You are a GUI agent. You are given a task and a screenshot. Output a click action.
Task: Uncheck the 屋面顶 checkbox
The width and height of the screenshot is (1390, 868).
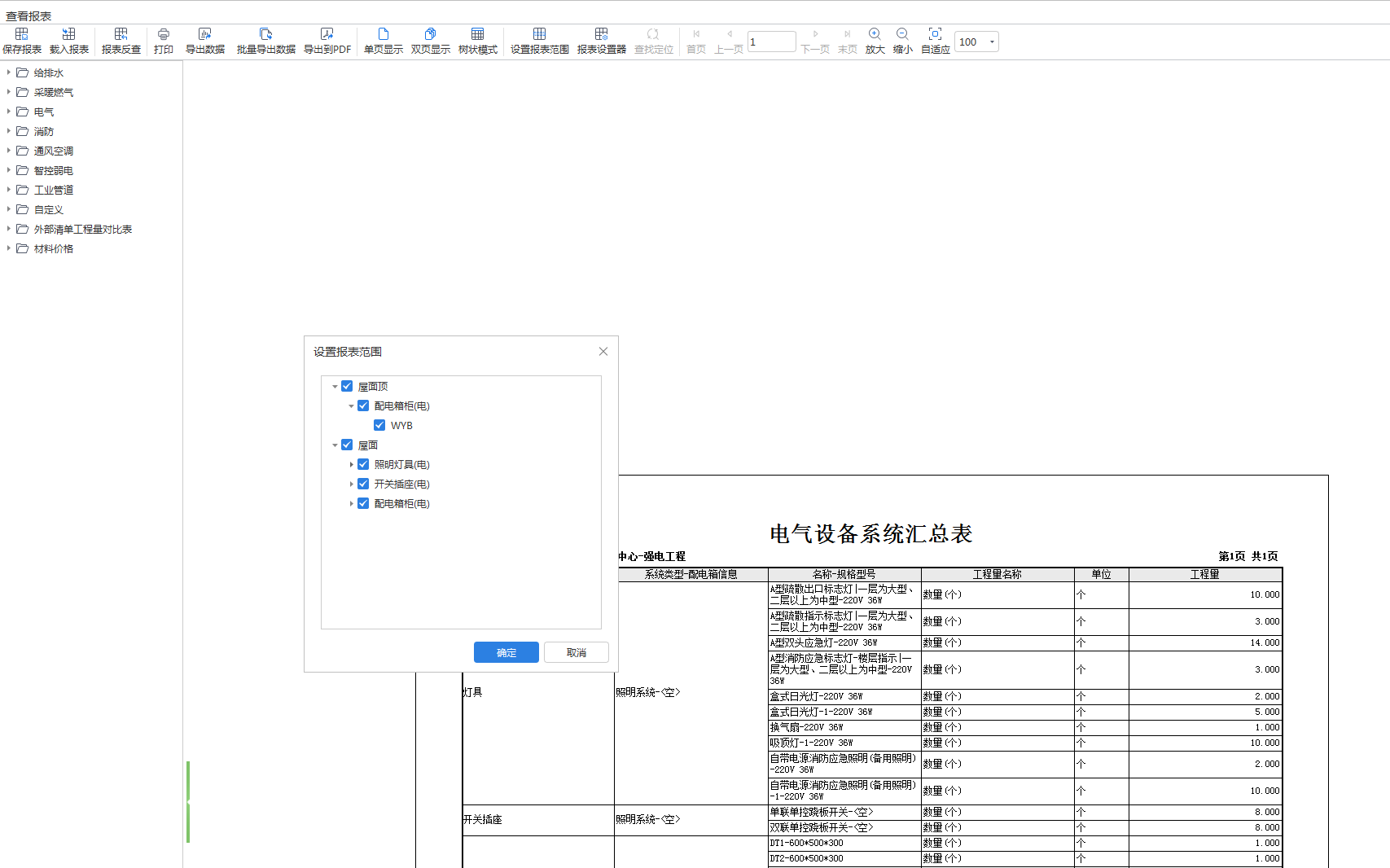point(347,386)
